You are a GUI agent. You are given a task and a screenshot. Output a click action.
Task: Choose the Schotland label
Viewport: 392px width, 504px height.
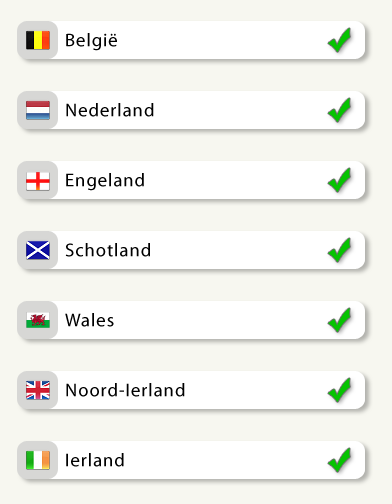tap(108, 250)
